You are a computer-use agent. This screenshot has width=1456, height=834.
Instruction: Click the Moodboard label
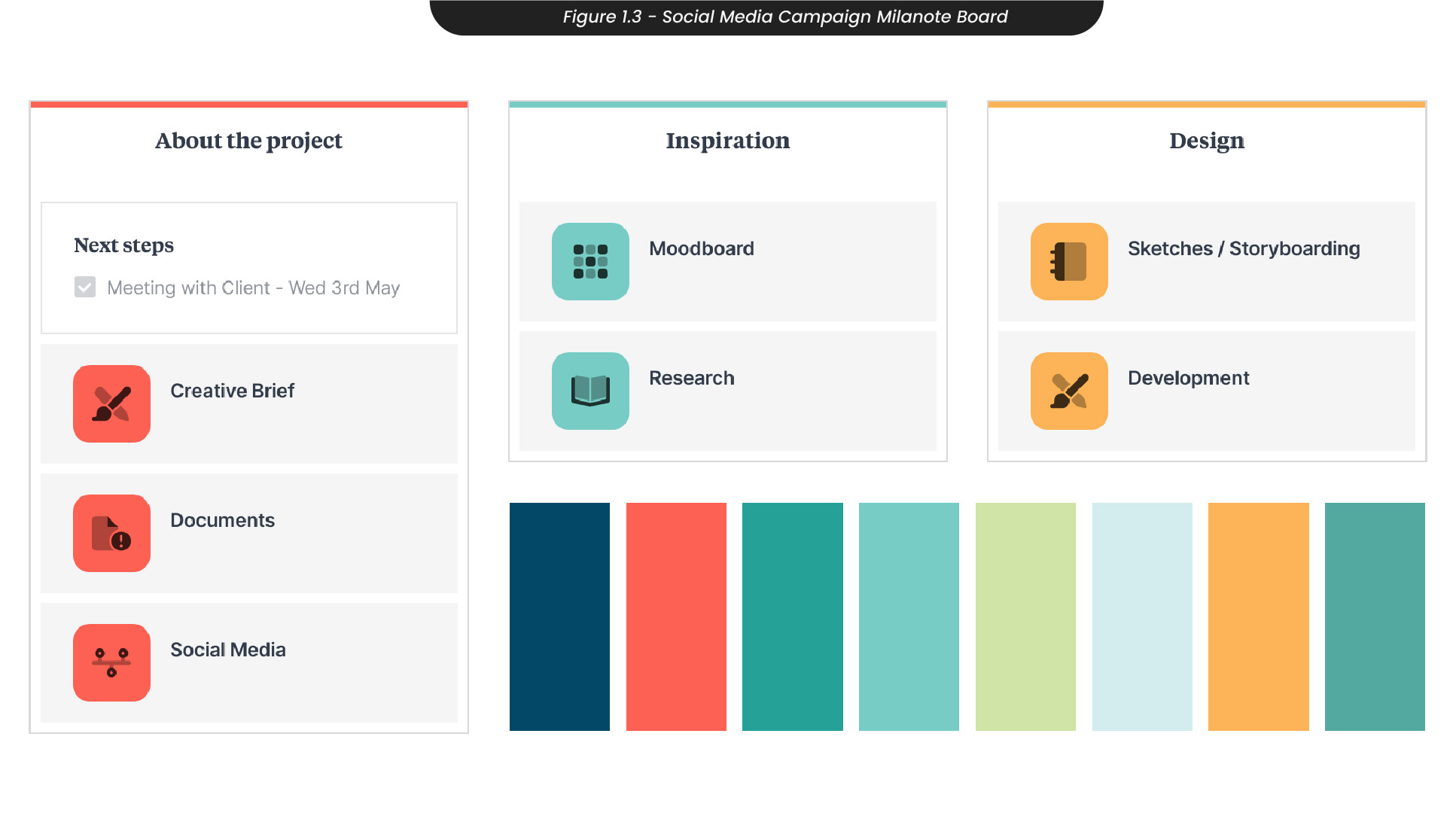click(701, 248)
